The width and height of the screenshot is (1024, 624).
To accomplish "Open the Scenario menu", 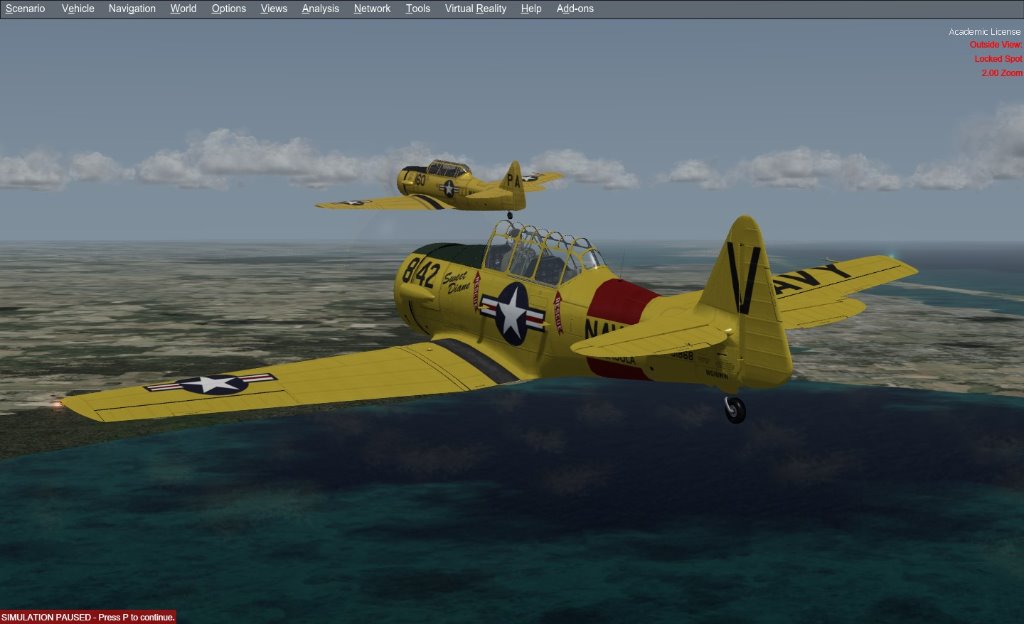I will pos(25,8).
